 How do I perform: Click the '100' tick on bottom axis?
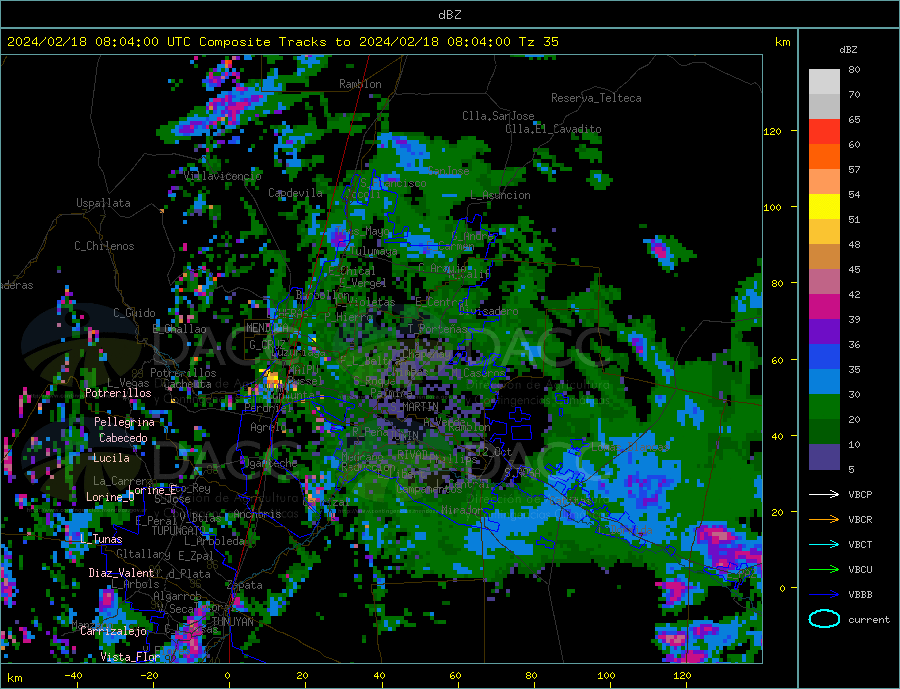[606, 675]
